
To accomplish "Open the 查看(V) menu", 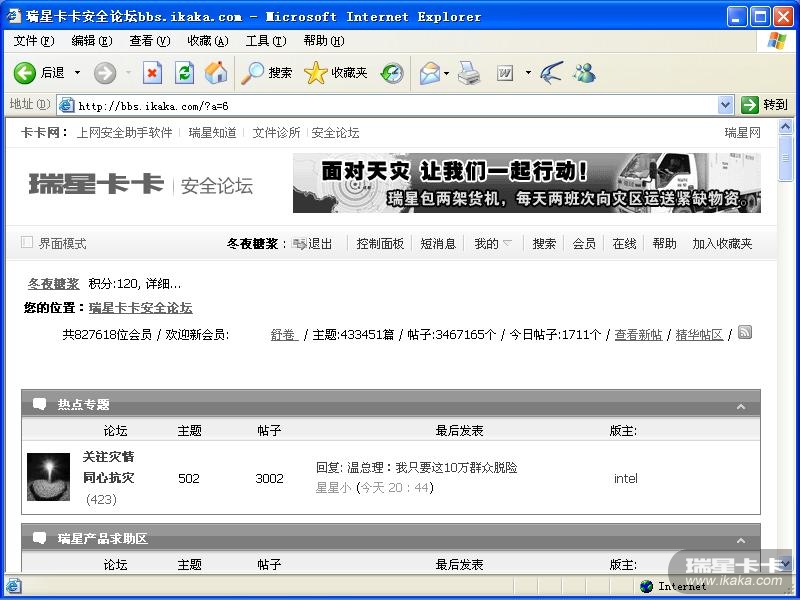I will click(149, 41).
